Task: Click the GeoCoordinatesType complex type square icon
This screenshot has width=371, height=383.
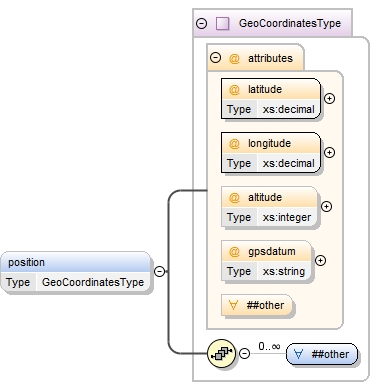Action: click(222, 24)
